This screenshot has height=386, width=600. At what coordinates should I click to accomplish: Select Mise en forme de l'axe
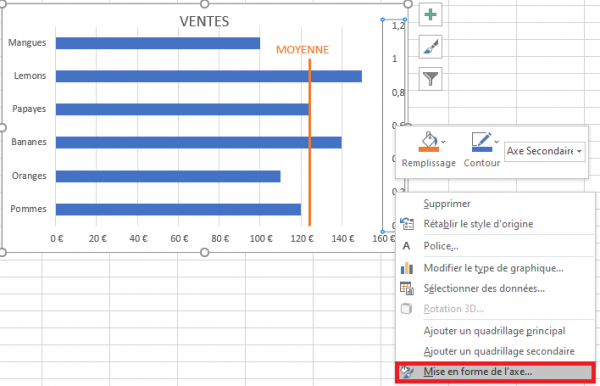(495, 371)
